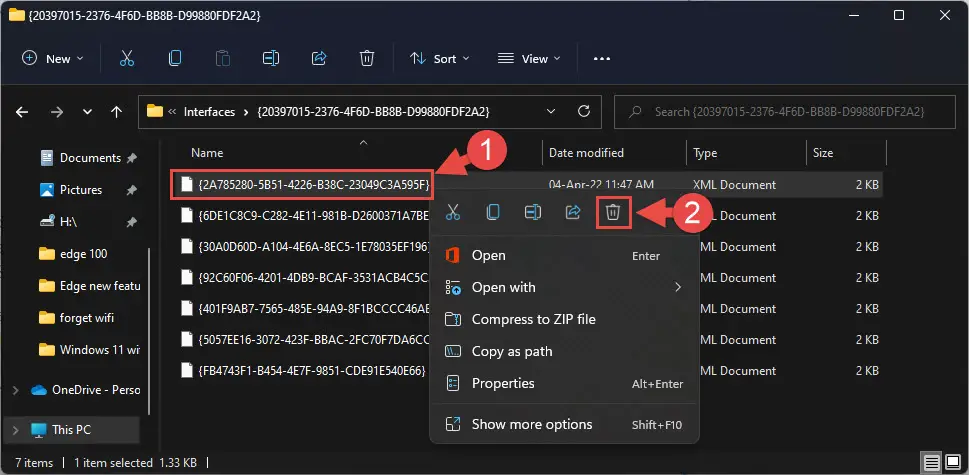
Task: Open the New dropdown menu
Action: click(x=53, y=59)
